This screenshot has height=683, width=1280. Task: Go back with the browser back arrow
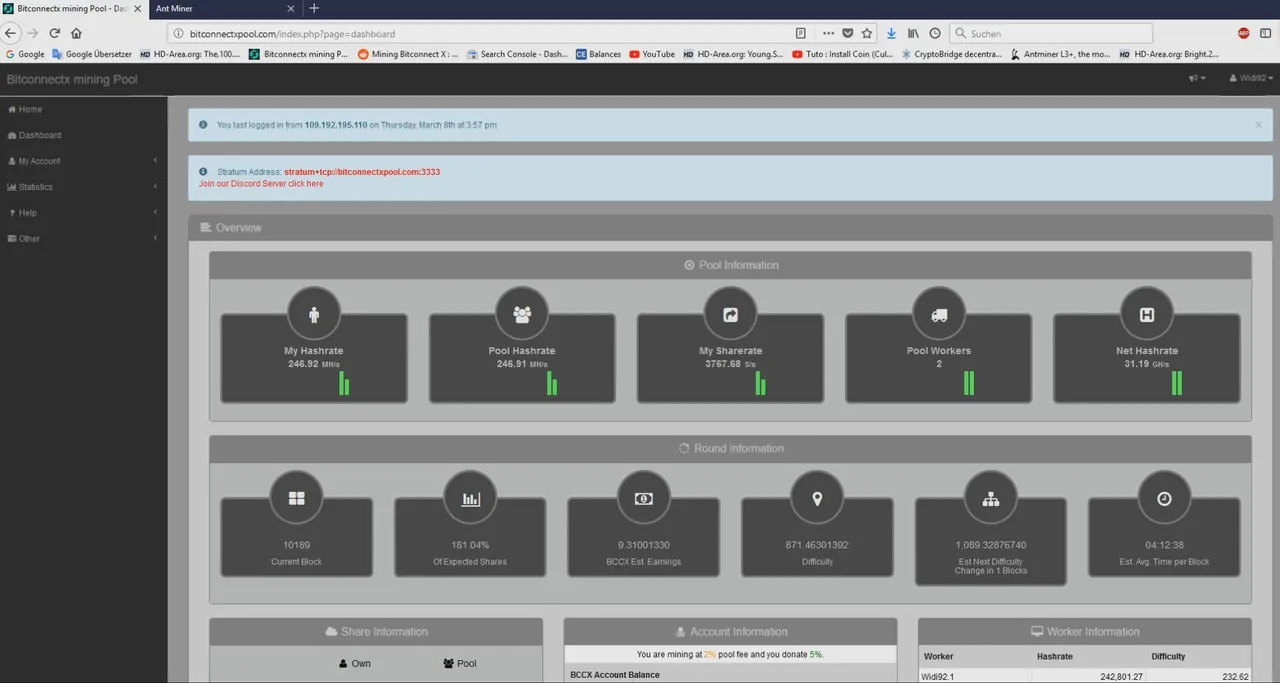click(x=11, y=33)
